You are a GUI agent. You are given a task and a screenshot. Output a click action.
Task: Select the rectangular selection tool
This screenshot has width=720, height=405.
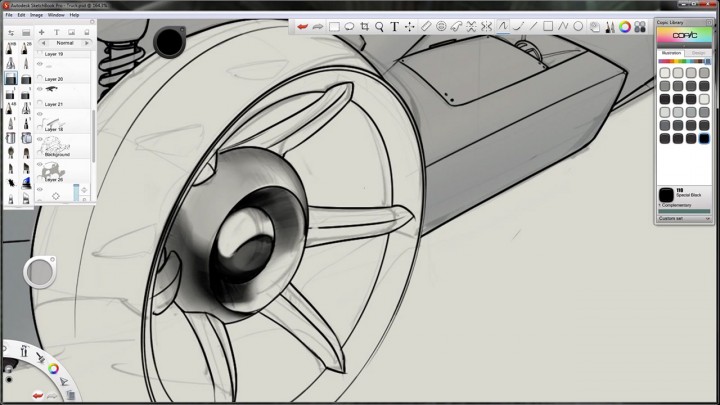334,27
